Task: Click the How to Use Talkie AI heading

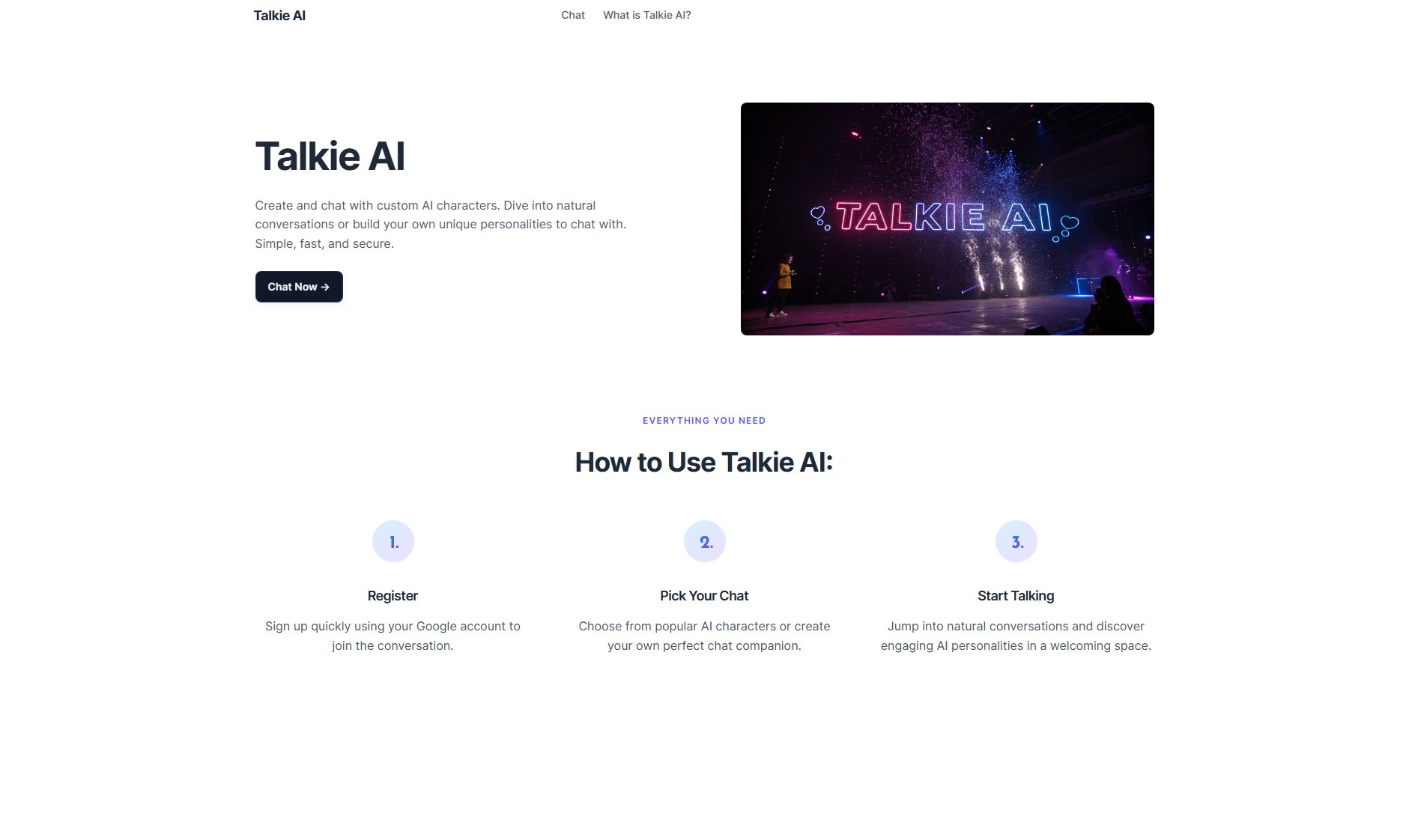Action: coord(704,463)
